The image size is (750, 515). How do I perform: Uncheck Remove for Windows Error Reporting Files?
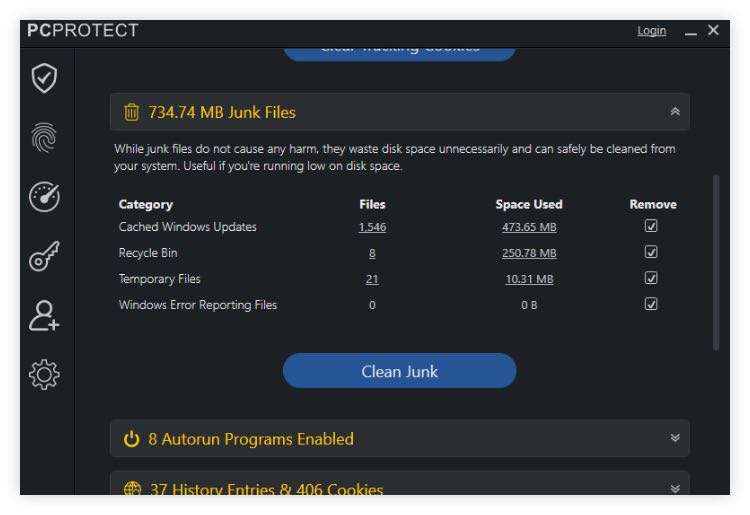click(x=651, y=304)
